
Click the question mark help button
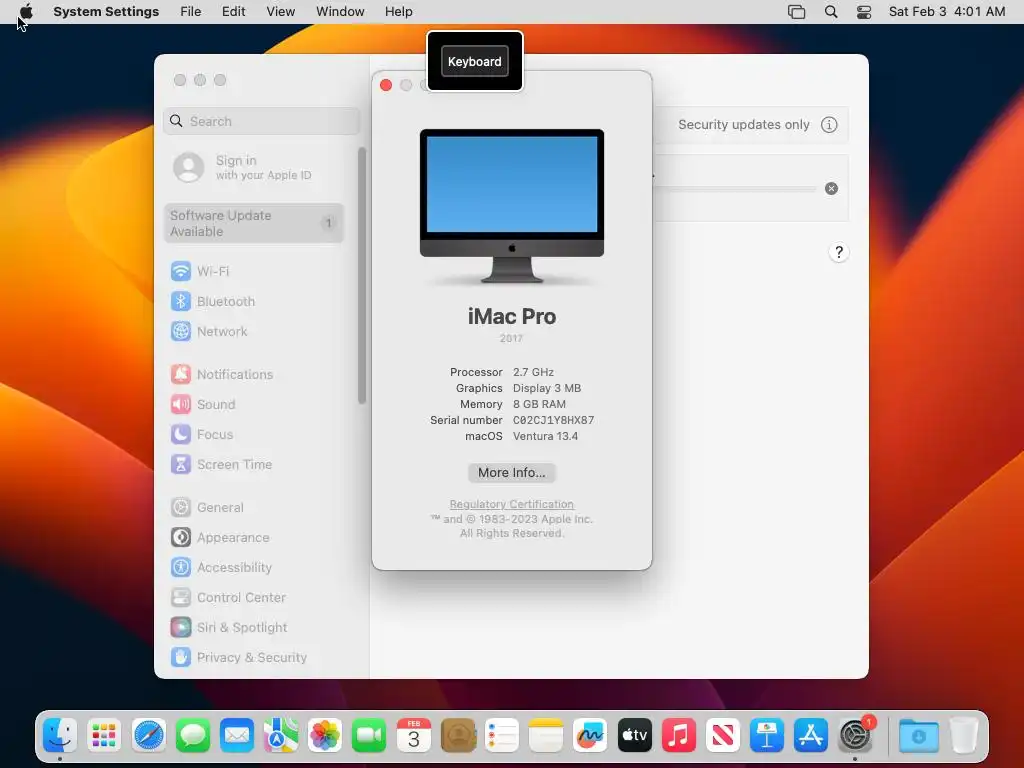click(839, 252)
